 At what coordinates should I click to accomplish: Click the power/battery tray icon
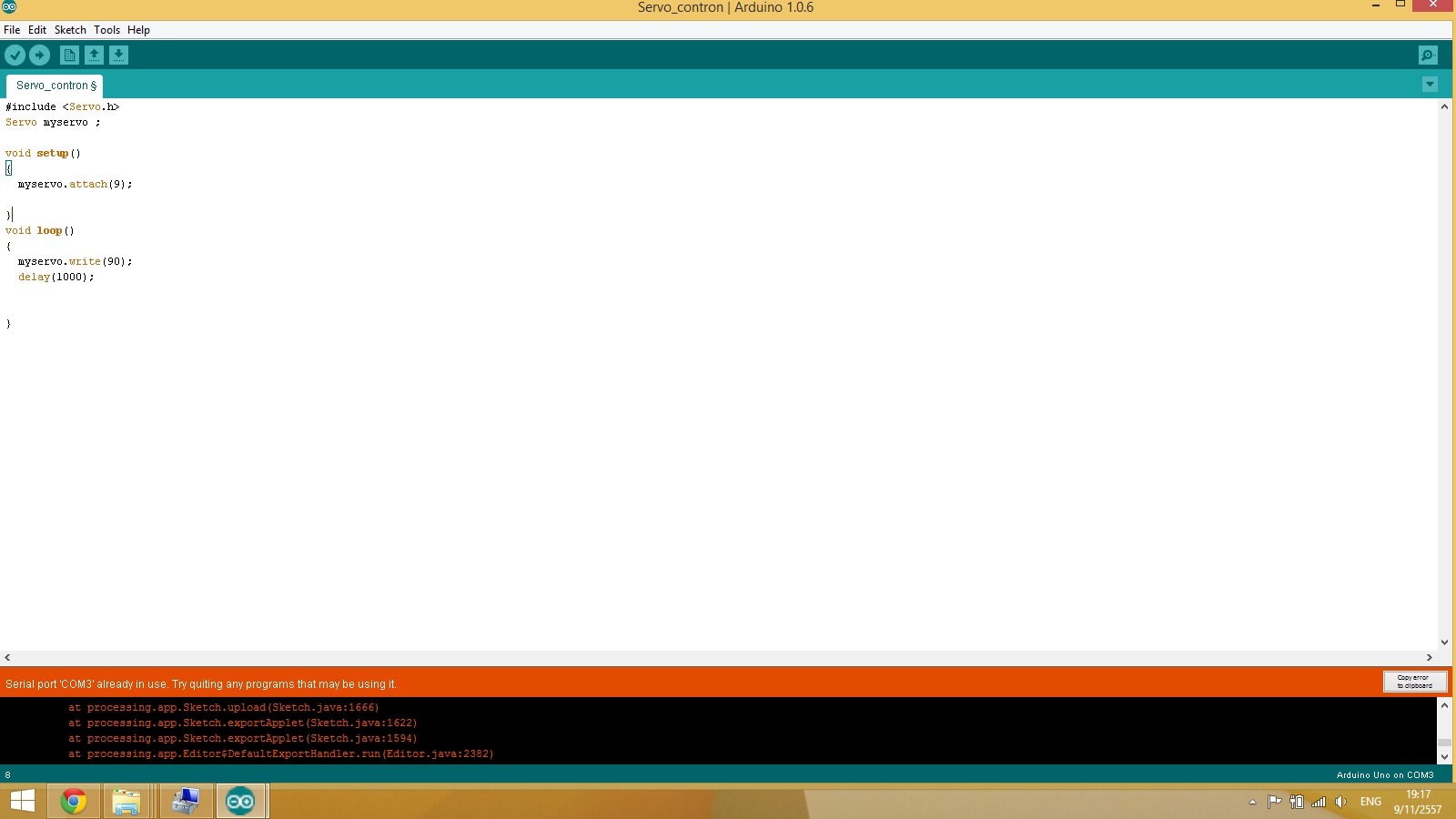point(1296,802)
